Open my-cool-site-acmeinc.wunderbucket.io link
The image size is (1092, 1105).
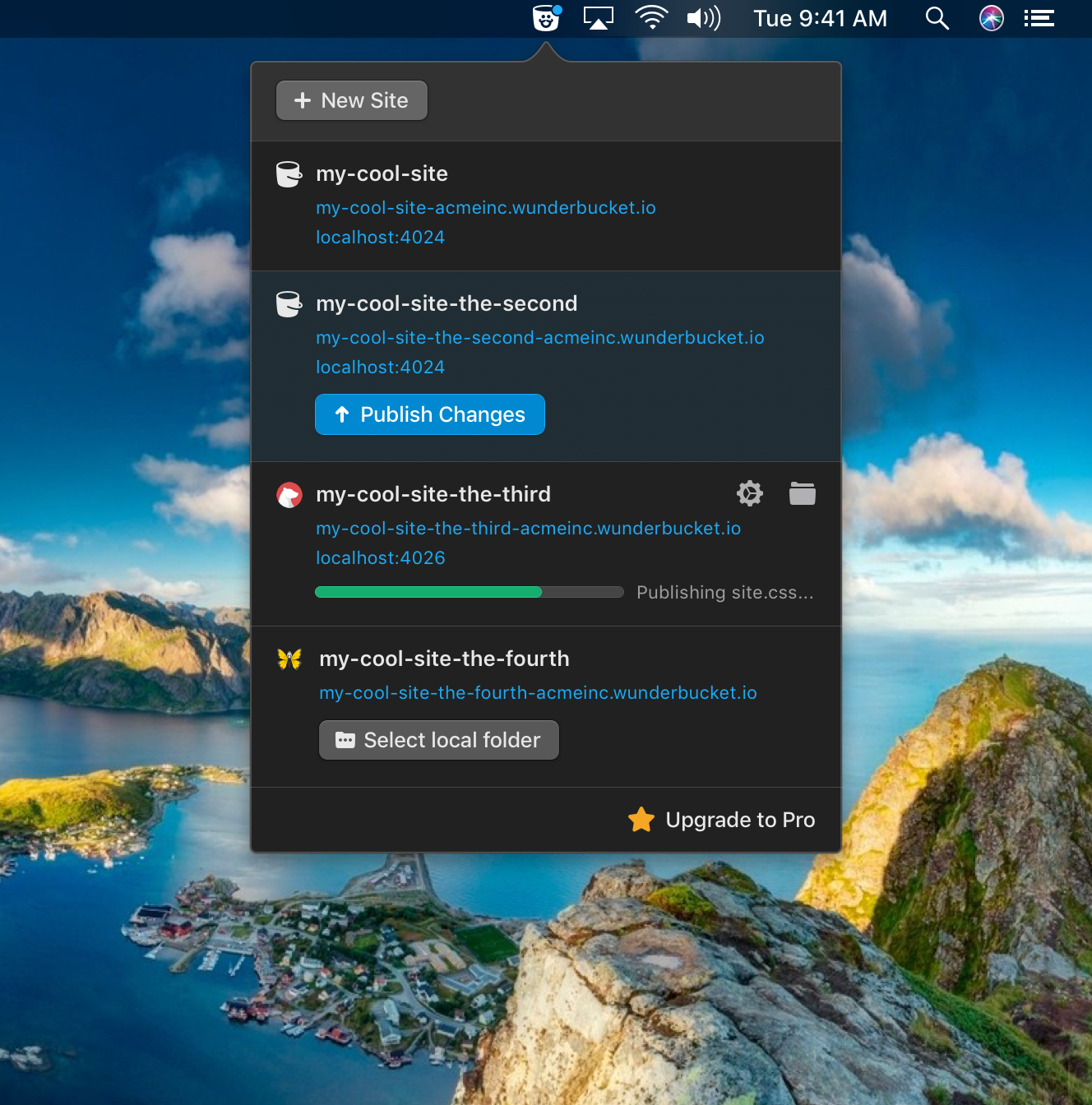pyautogui.click(x=485, y=208)
